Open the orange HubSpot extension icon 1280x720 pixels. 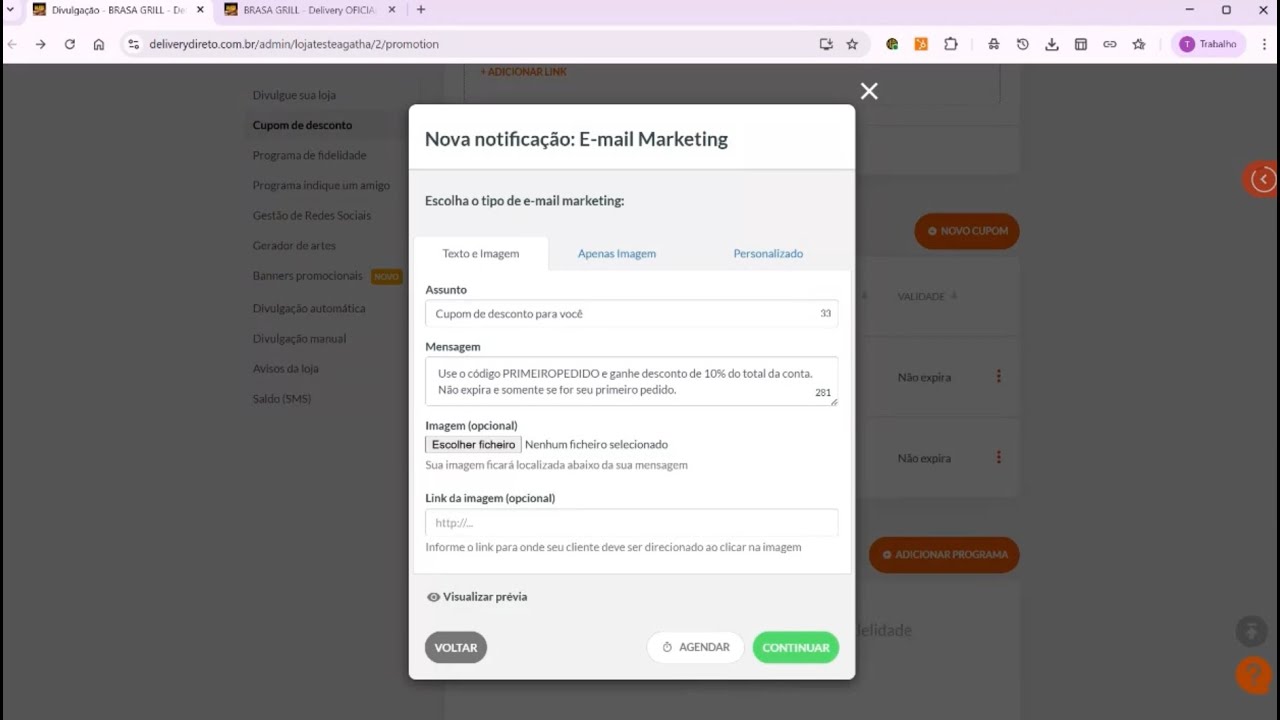tap(921, 44)
